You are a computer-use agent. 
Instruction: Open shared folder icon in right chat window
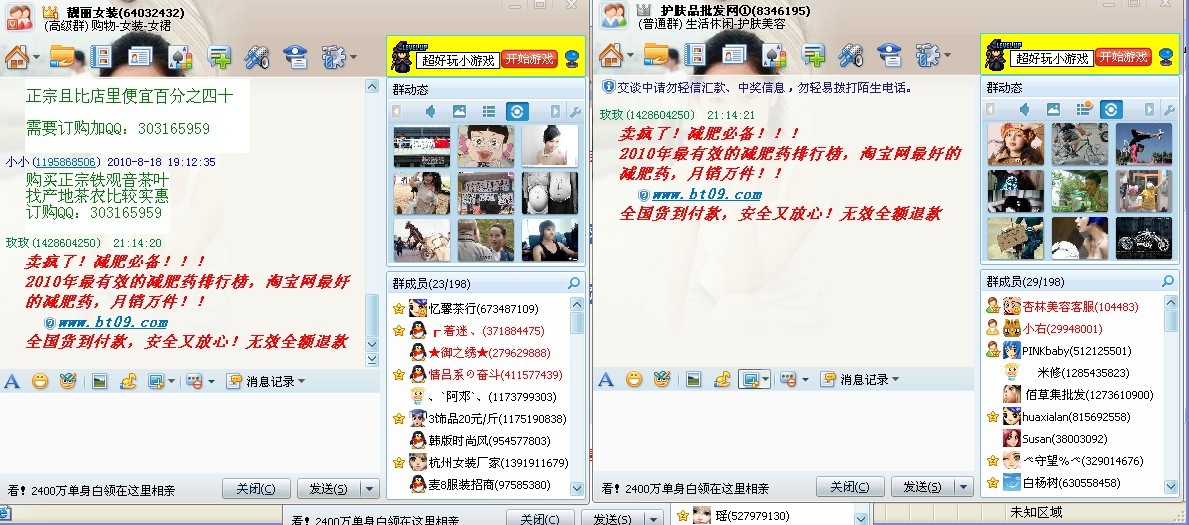[x=657, y=55]
